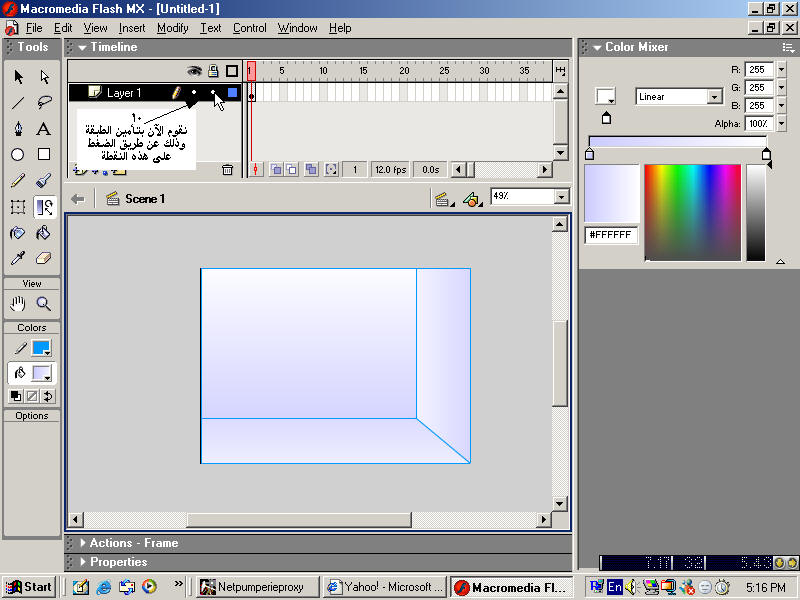
Task: Toggle Onion Skin Outlines button
Action: tap(292, 169)
